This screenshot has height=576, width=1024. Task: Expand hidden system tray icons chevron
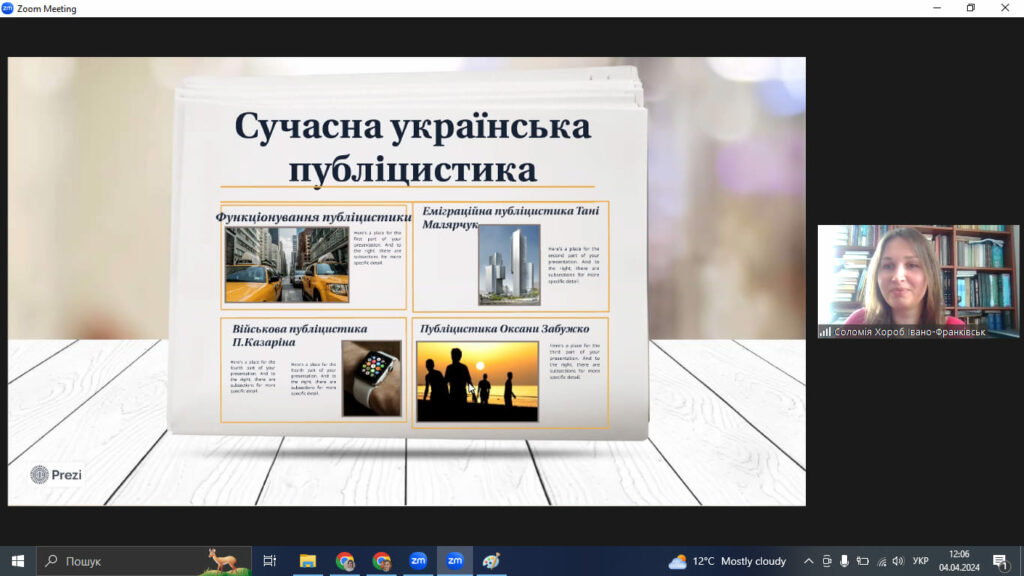click(809, 561)
